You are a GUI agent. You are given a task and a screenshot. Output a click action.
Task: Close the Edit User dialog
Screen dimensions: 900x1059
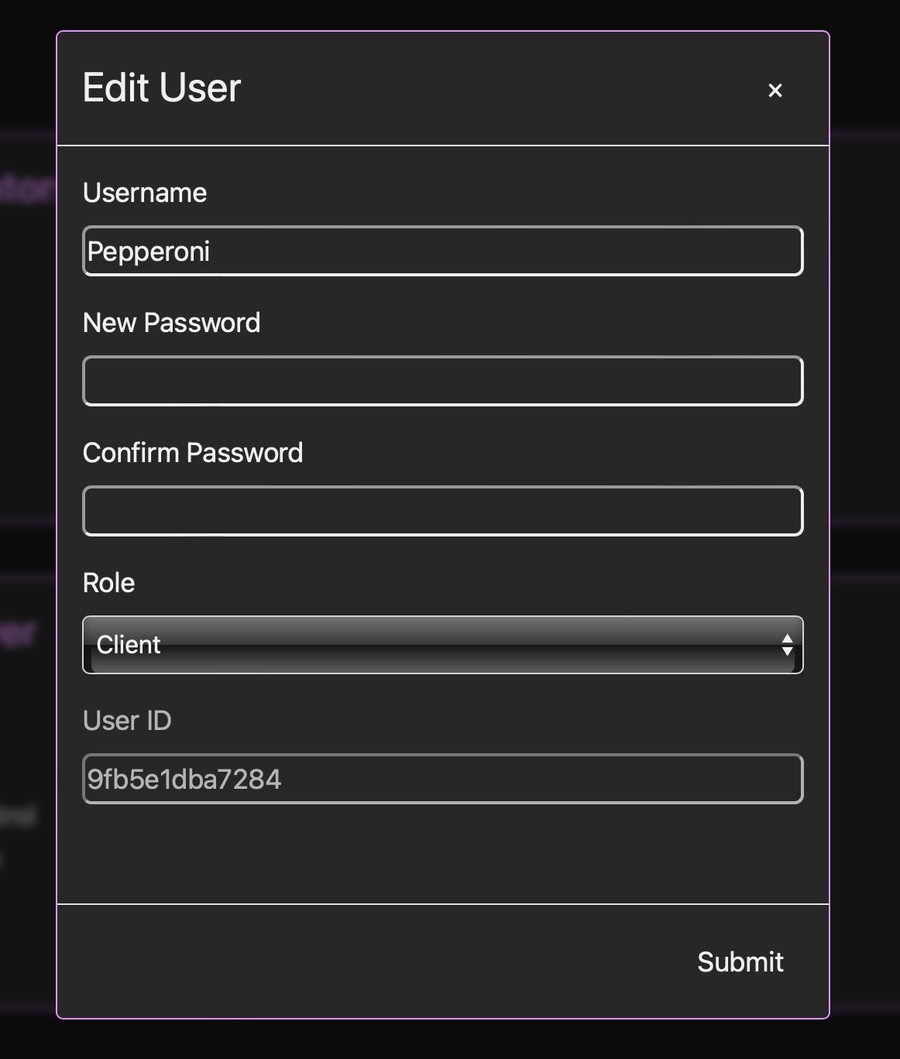click(x=775, y=90)
